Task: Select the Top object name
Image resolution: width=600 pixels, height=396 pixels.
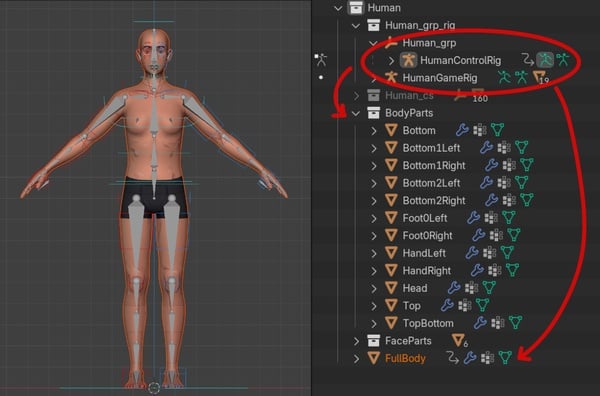Action: [411, 305]
